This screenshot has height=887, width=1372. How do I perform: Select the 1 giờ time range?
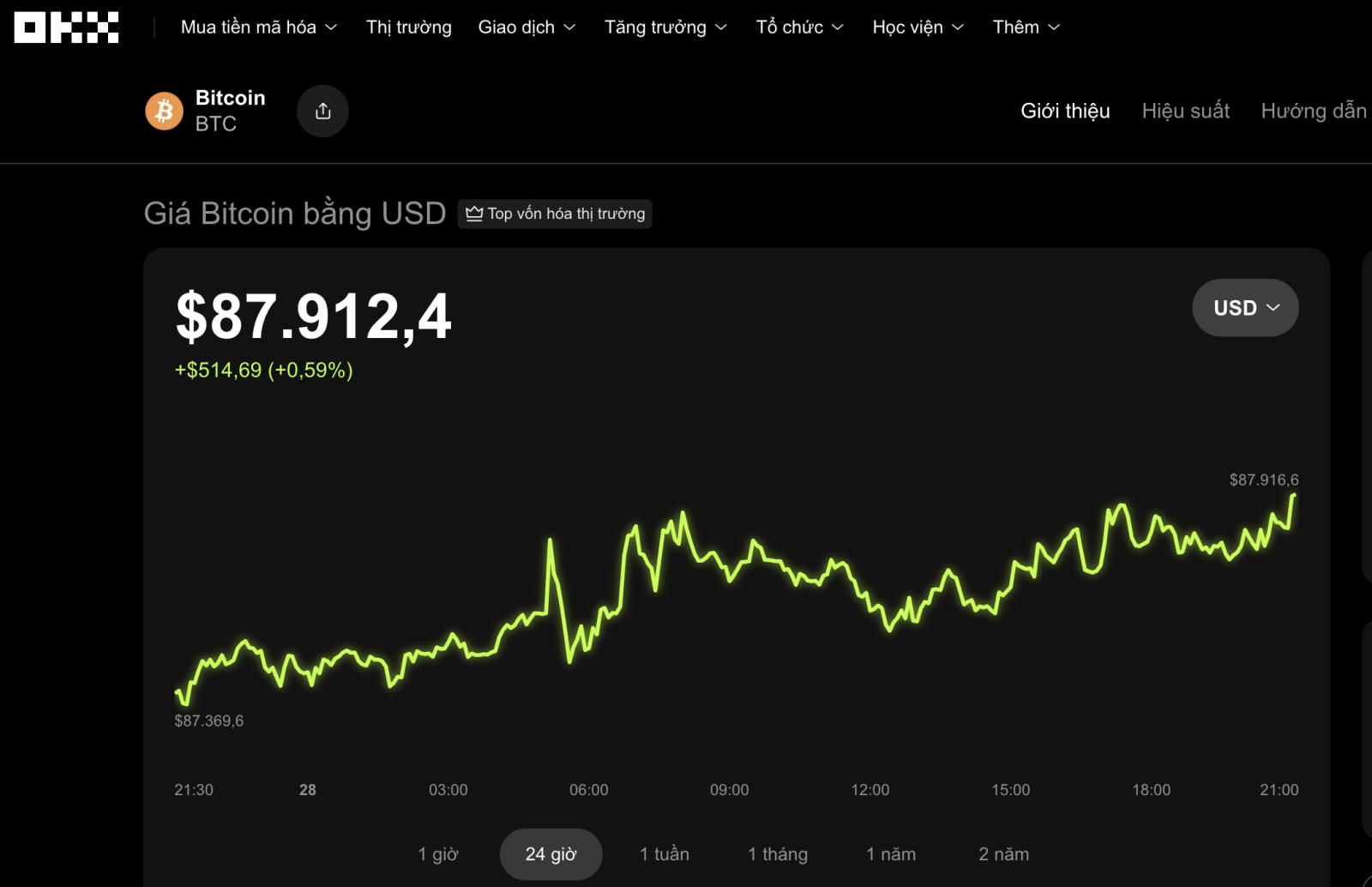(438, 854)
